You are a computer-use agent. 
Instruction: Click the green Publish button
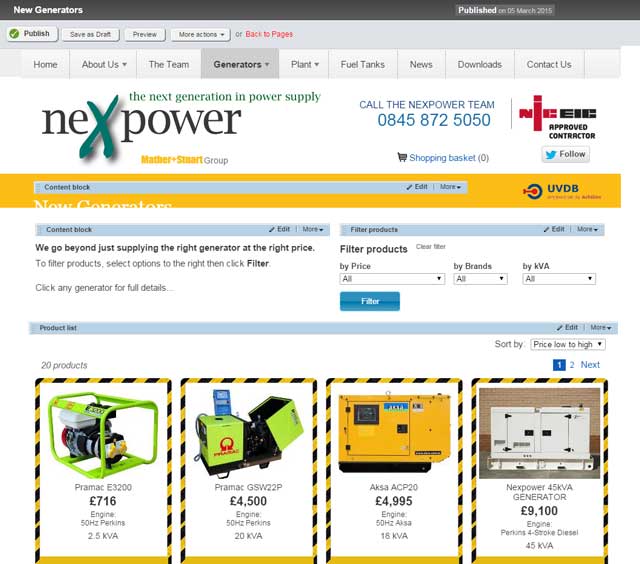point(32,34)
